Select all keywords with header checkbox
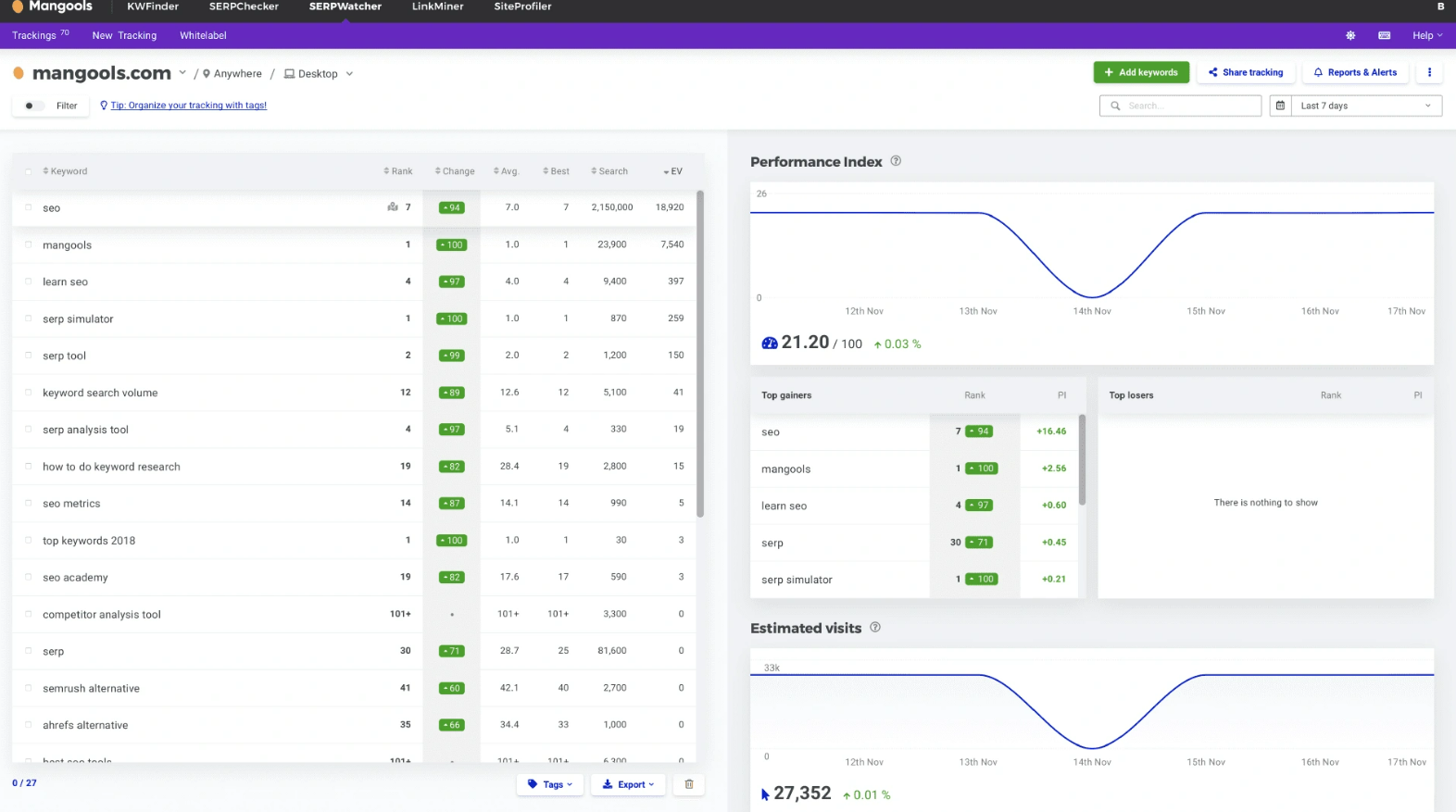Screen dimensions: 1456x812 [29, 171]
